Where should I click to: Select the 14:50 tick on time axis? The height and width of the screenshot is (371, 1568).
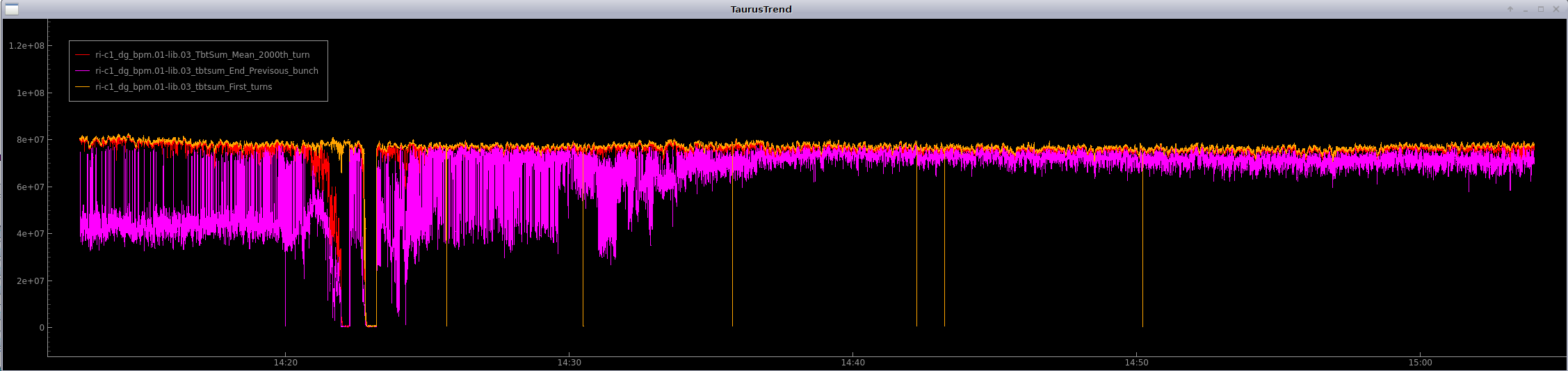1136,363
